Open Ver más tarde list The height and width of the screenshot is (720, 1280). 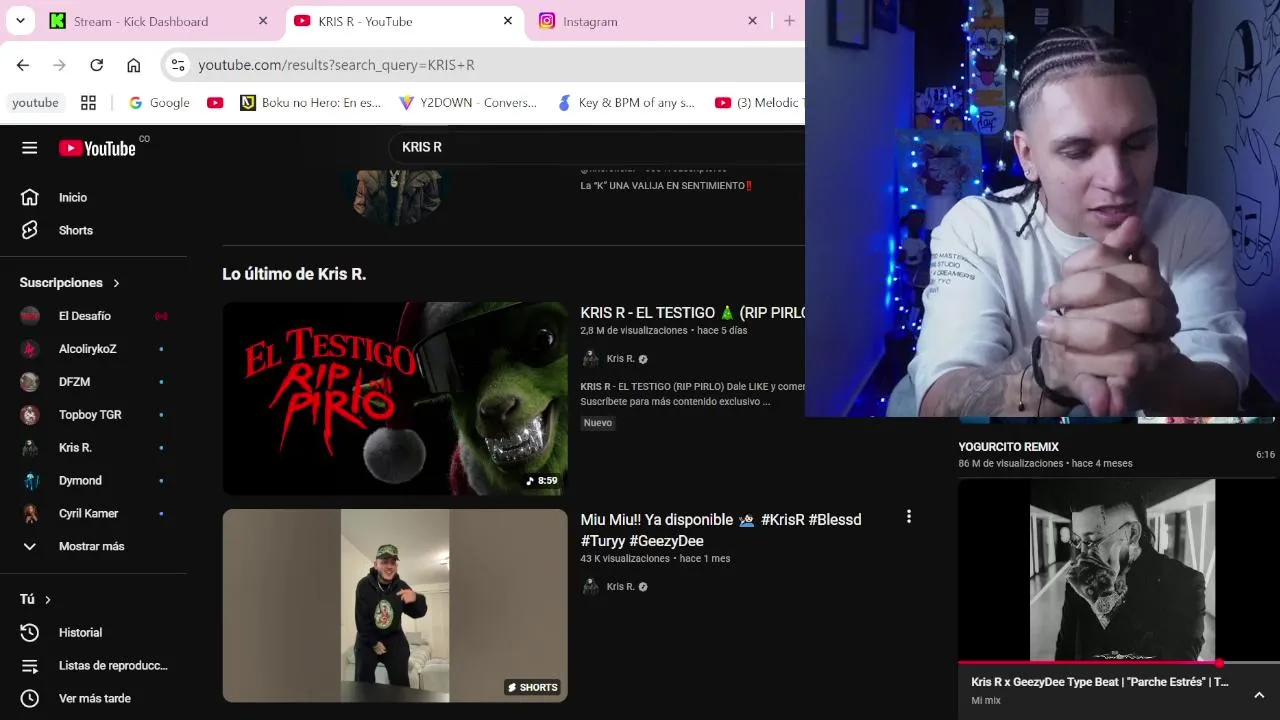point(93,698)
